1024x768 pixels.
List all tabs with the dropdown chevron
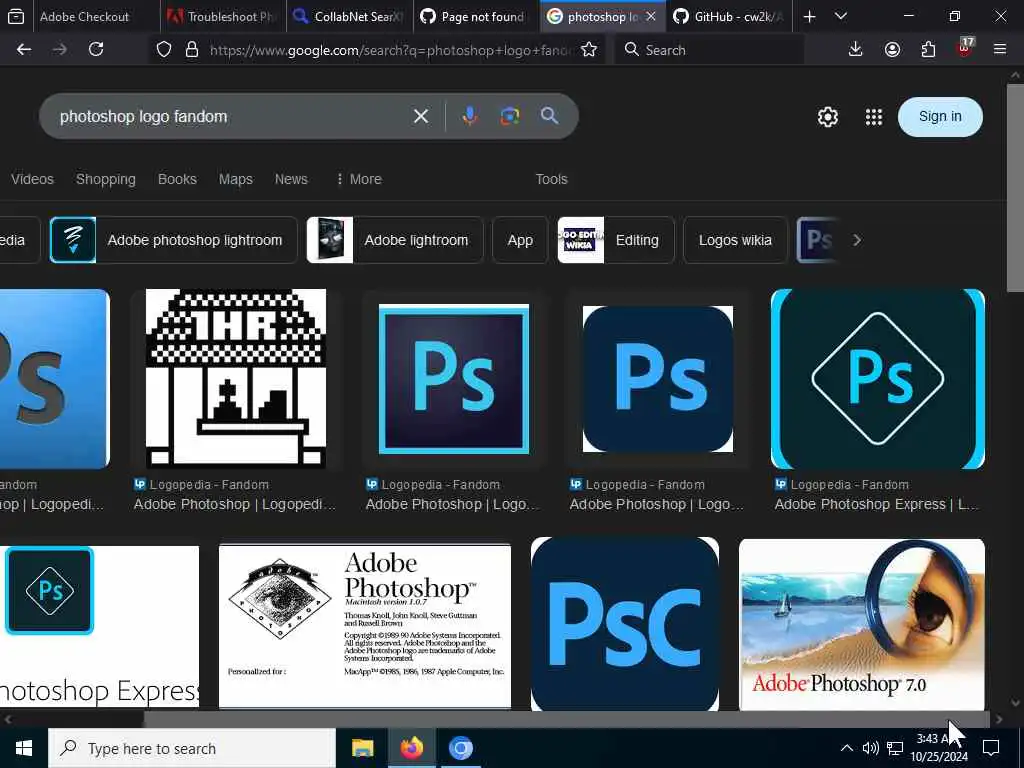841,17
